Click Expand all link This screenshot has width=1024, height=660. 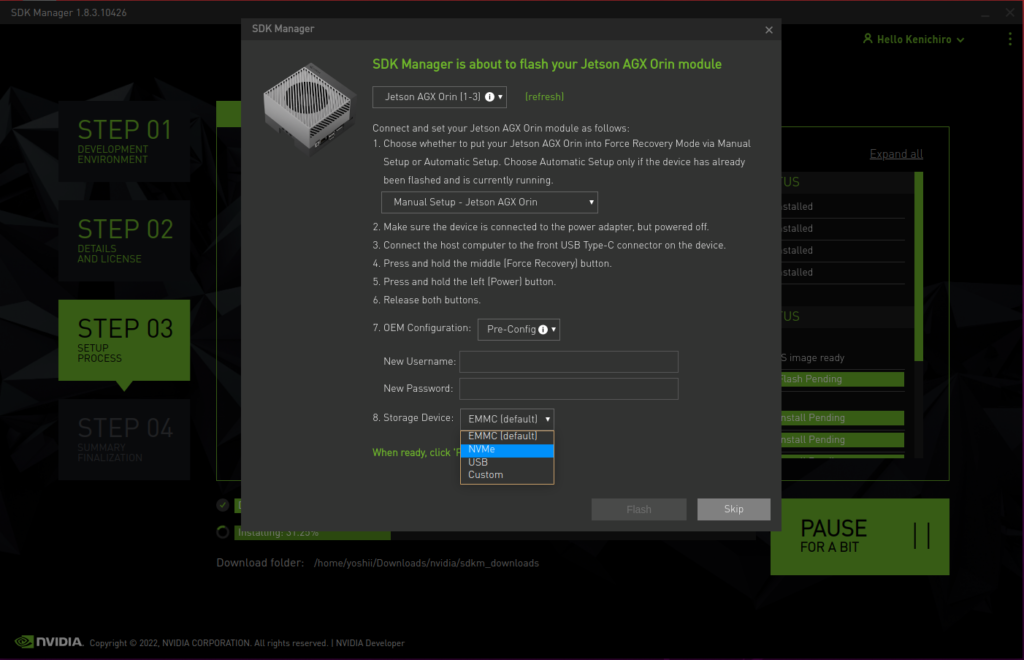click(896, 154)
